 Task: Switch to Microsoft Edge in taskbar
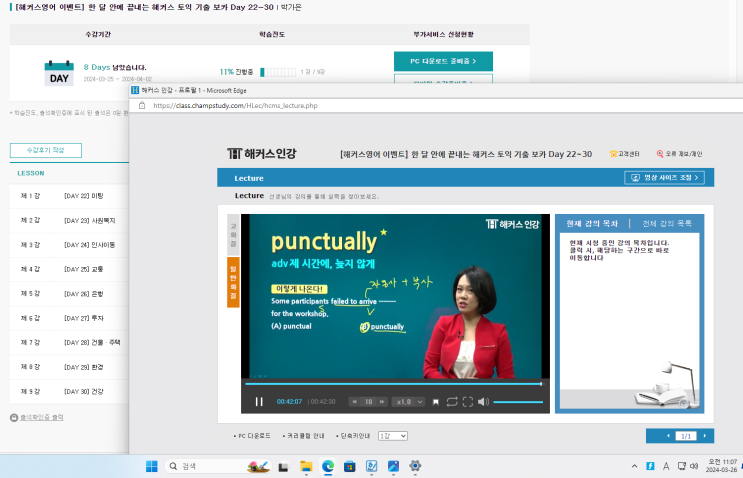click(x=328, y=467)
